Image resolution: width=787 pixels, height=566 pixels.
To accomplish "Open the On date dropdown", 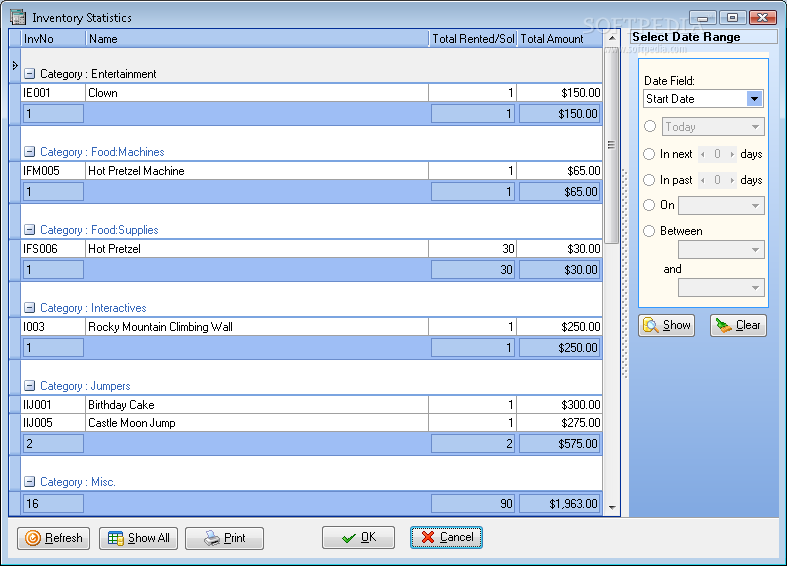I will (x=755, y=205).
